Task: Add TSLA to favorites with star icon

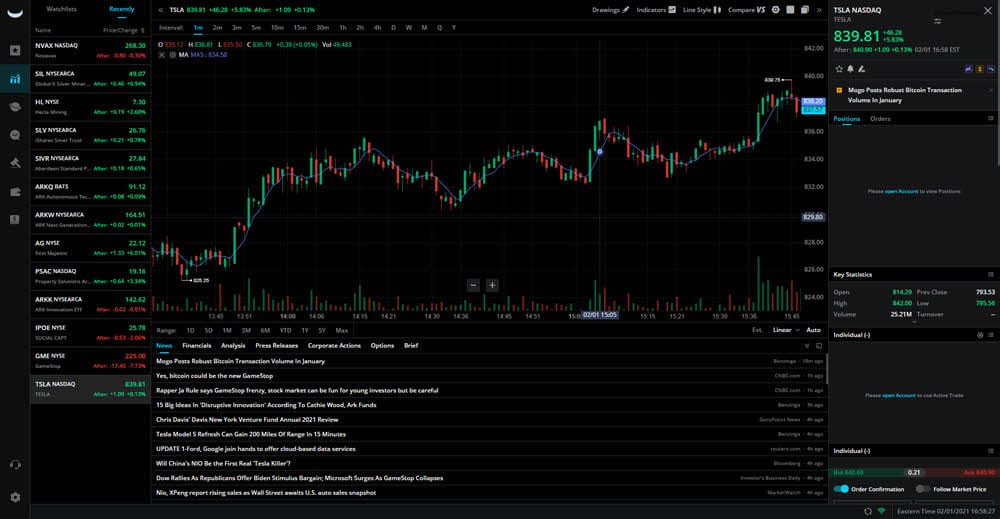Action: (839, 69)
